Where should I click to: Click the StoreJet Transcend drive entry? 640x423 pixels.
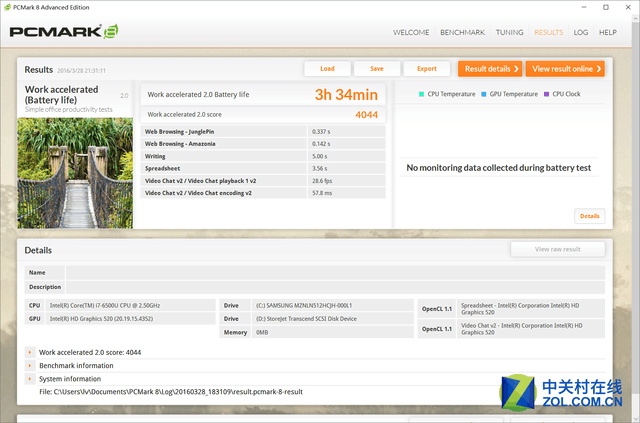coord(317,318)
